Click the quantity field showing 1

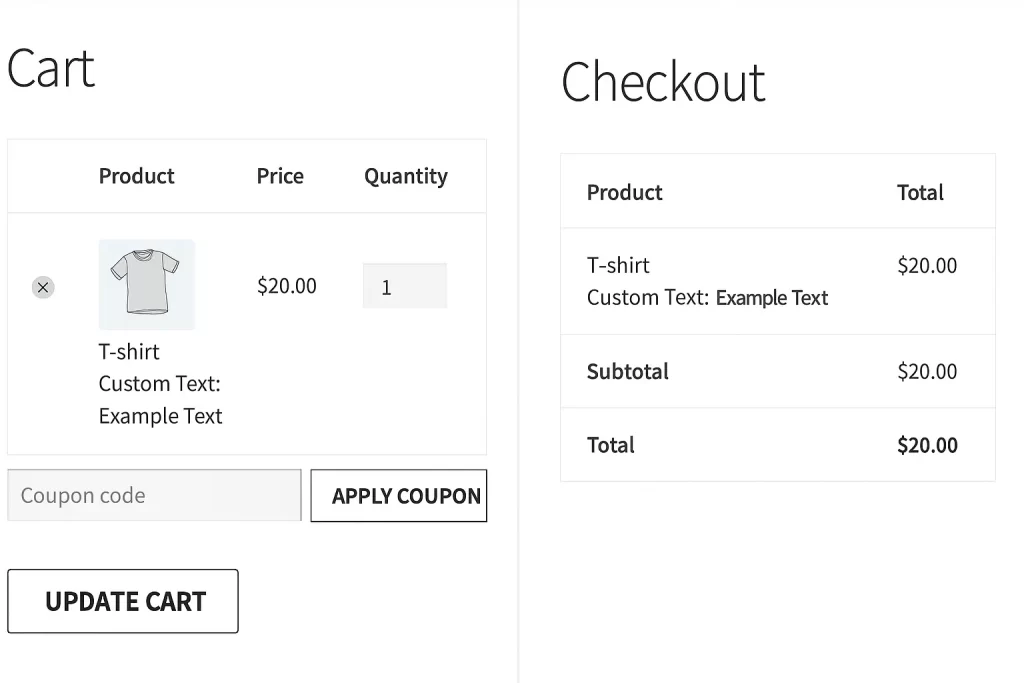point(404,287)
